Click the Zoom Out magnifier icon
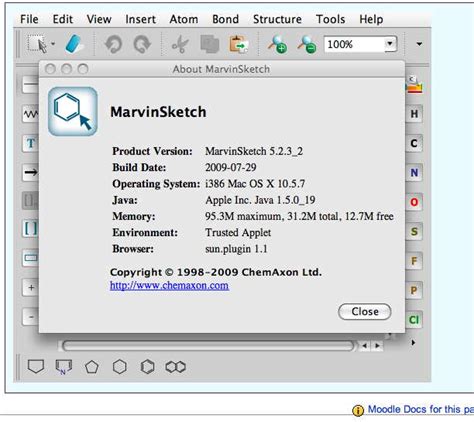Image resolution: width=474 pixels, height=422 pixels. 307,44
